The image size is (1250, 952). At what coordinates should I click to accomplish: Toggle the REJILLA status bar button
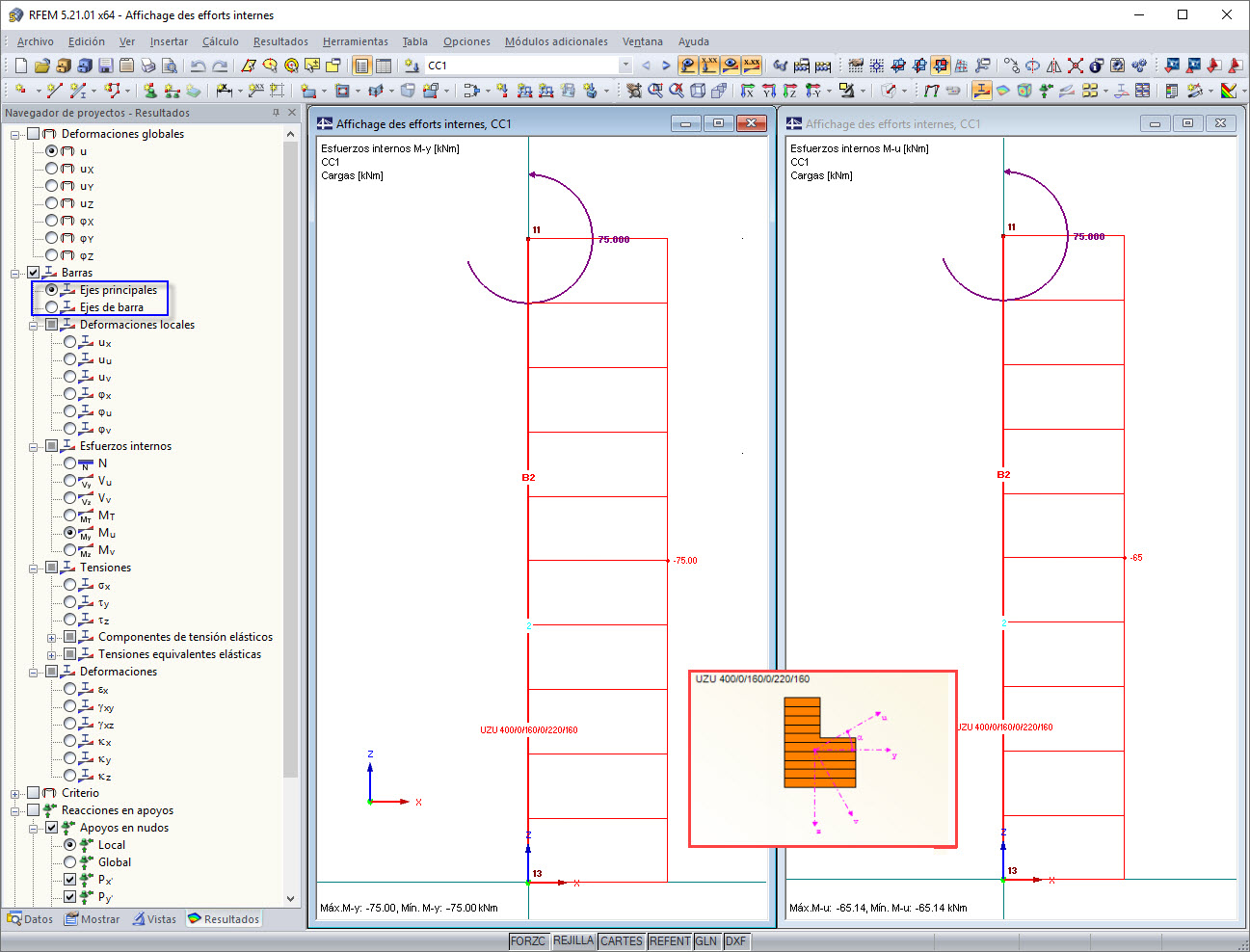point(573,941)
